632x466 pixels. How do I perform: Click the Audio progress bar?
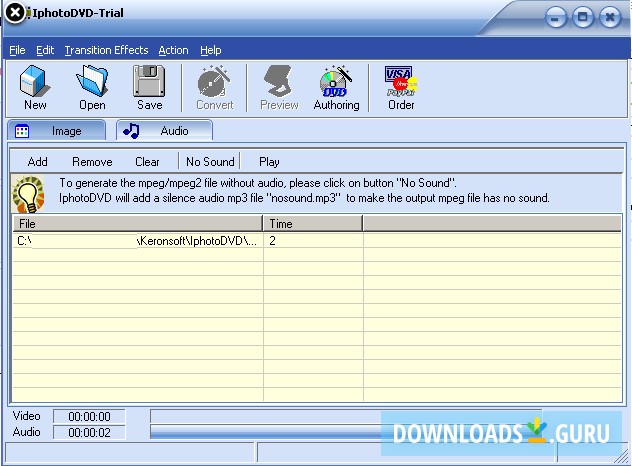346,432
